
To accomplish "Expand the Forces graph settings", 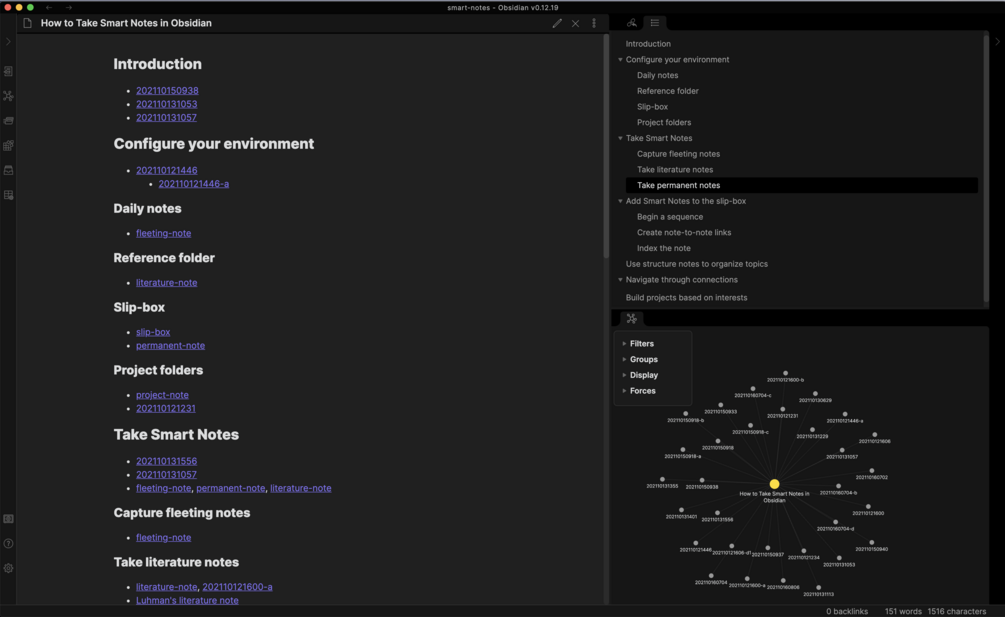I will pos(642,391).
